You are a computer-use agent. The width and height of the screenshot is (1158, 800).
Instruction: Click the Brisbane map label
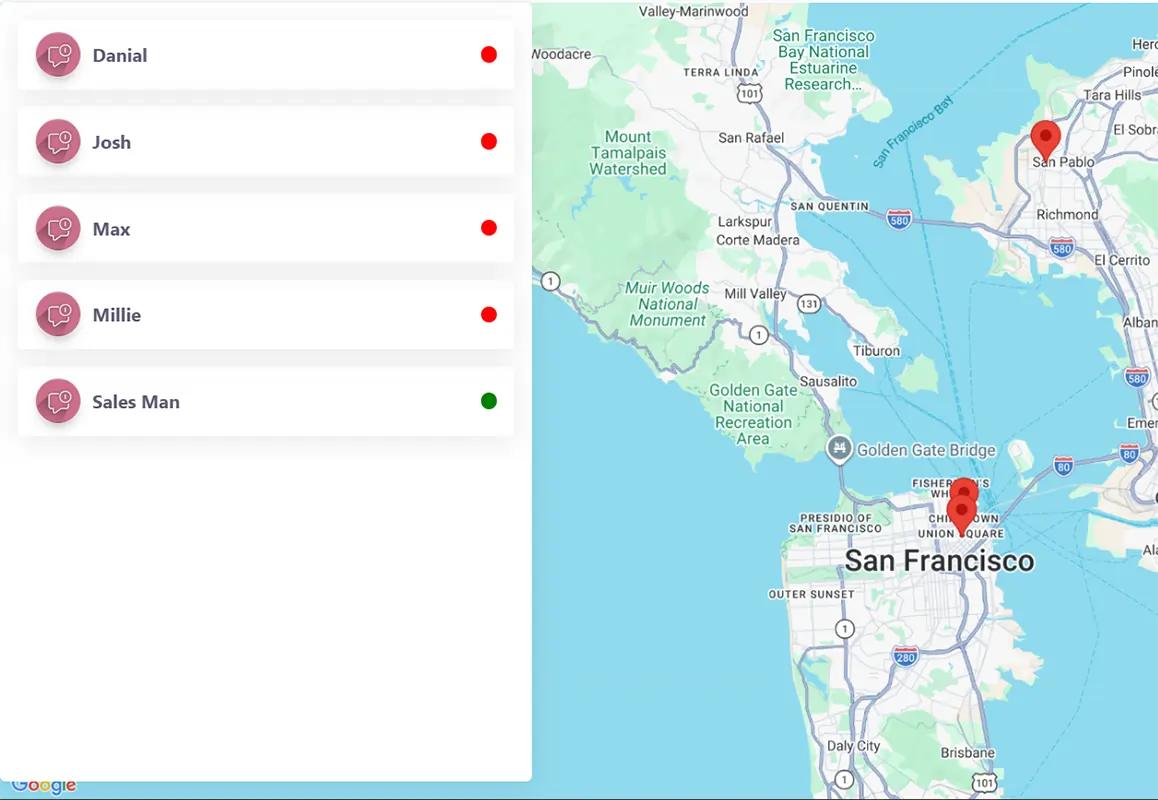[967, 753]
